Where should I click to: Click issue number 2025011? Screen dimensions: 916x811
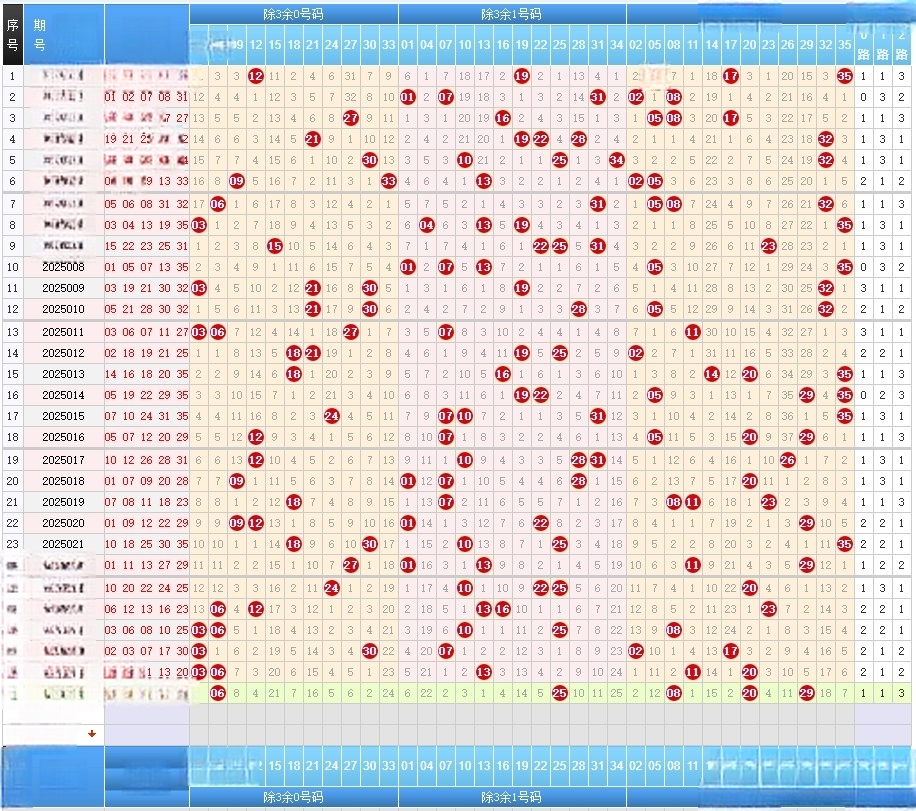(x=63, y=332)
